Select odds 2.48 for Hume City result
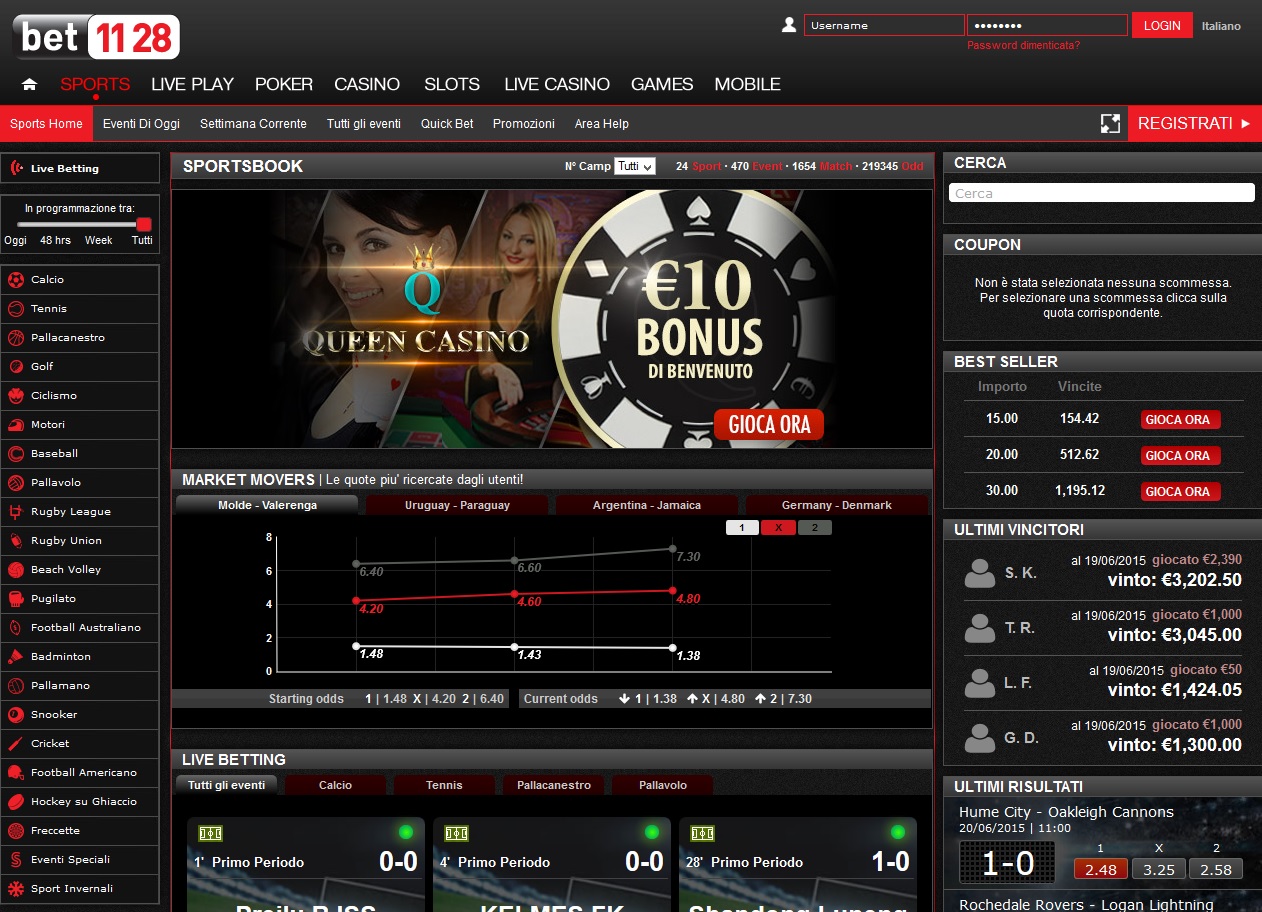This screenshot has height=912, width=1262. 1101,869
